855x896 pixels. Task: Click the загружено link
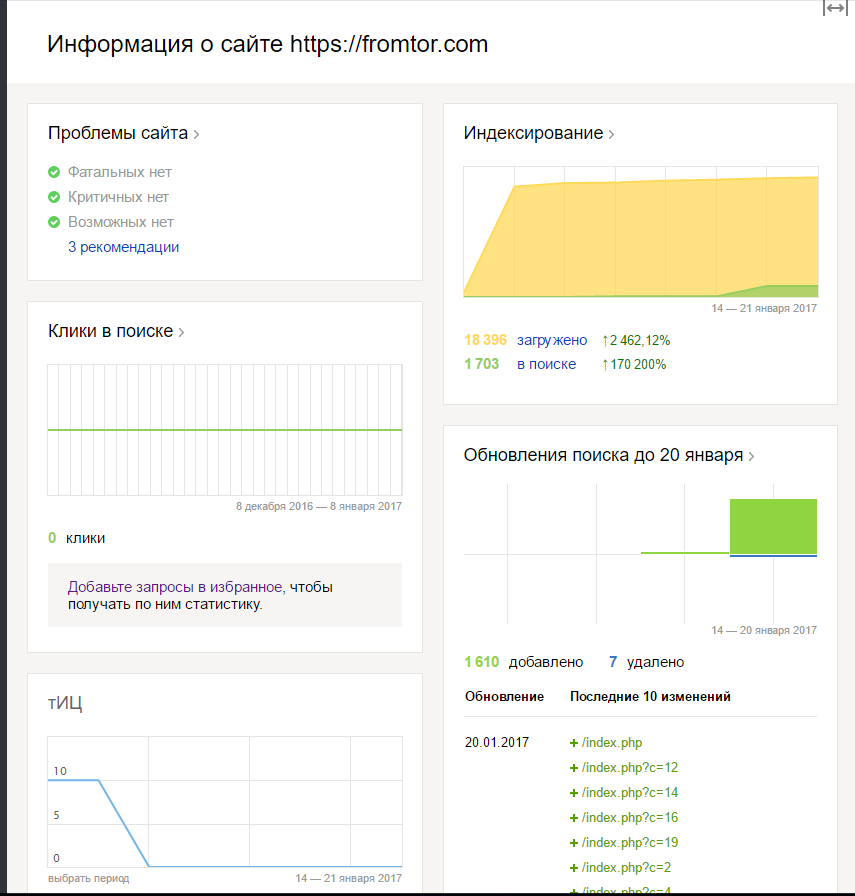(x=552, y=340)
